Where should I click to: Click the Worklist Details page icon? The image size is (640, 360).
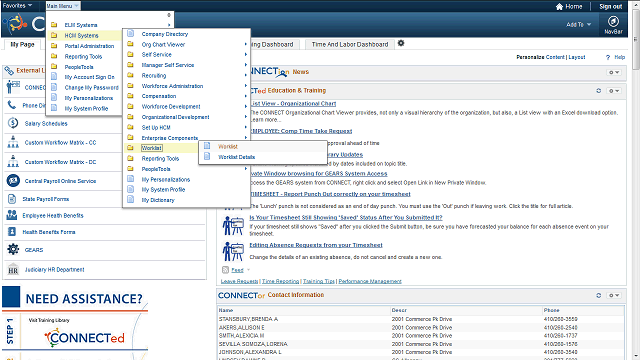(207, 156)
